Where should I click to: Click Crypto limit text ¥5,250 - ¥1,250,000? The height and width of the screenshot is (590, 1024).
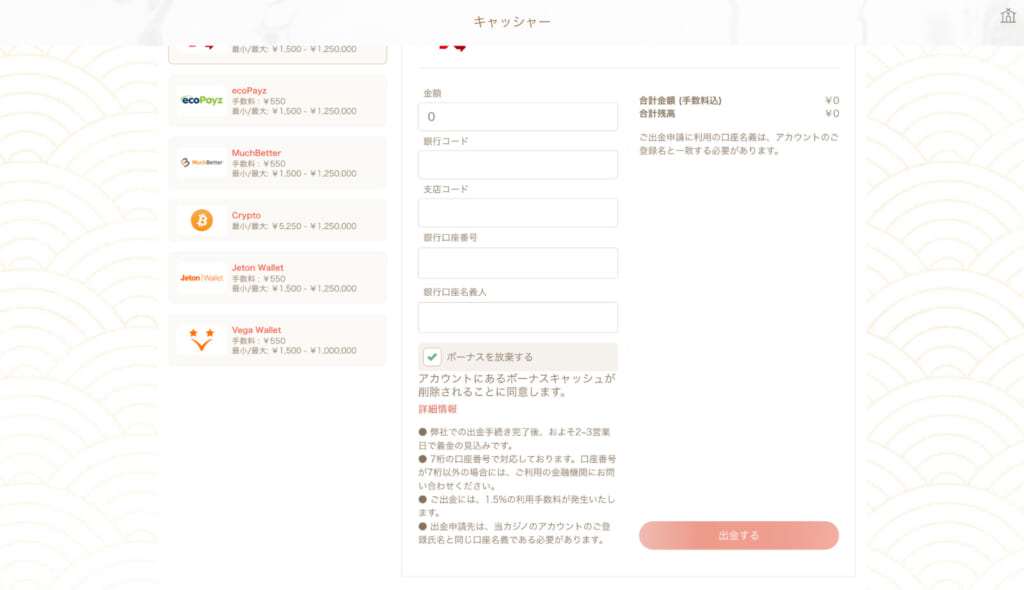click(x=314, y=226)
